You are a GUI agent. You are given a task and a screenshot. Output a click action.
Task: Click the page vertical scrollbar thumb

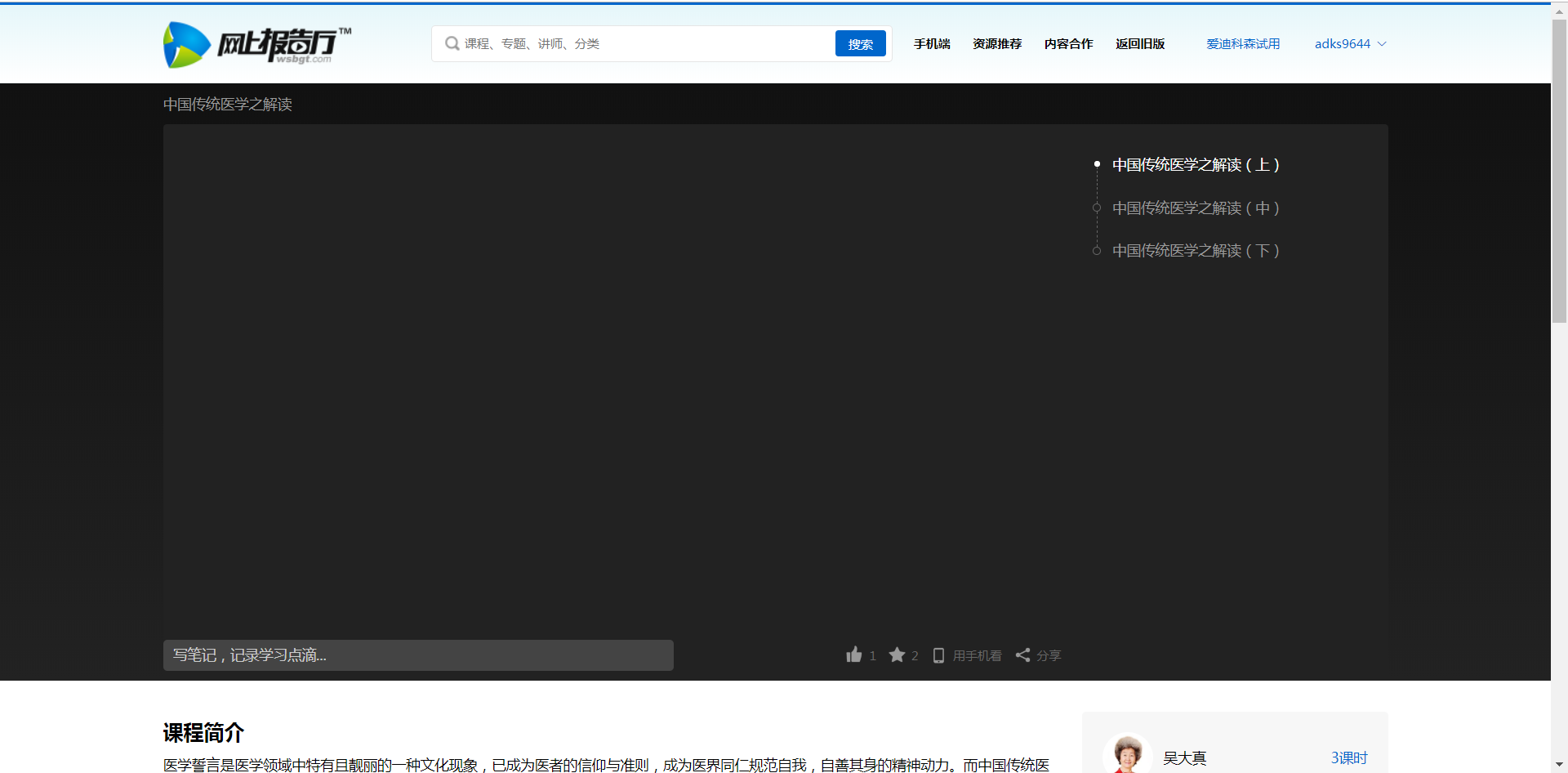1559,172
